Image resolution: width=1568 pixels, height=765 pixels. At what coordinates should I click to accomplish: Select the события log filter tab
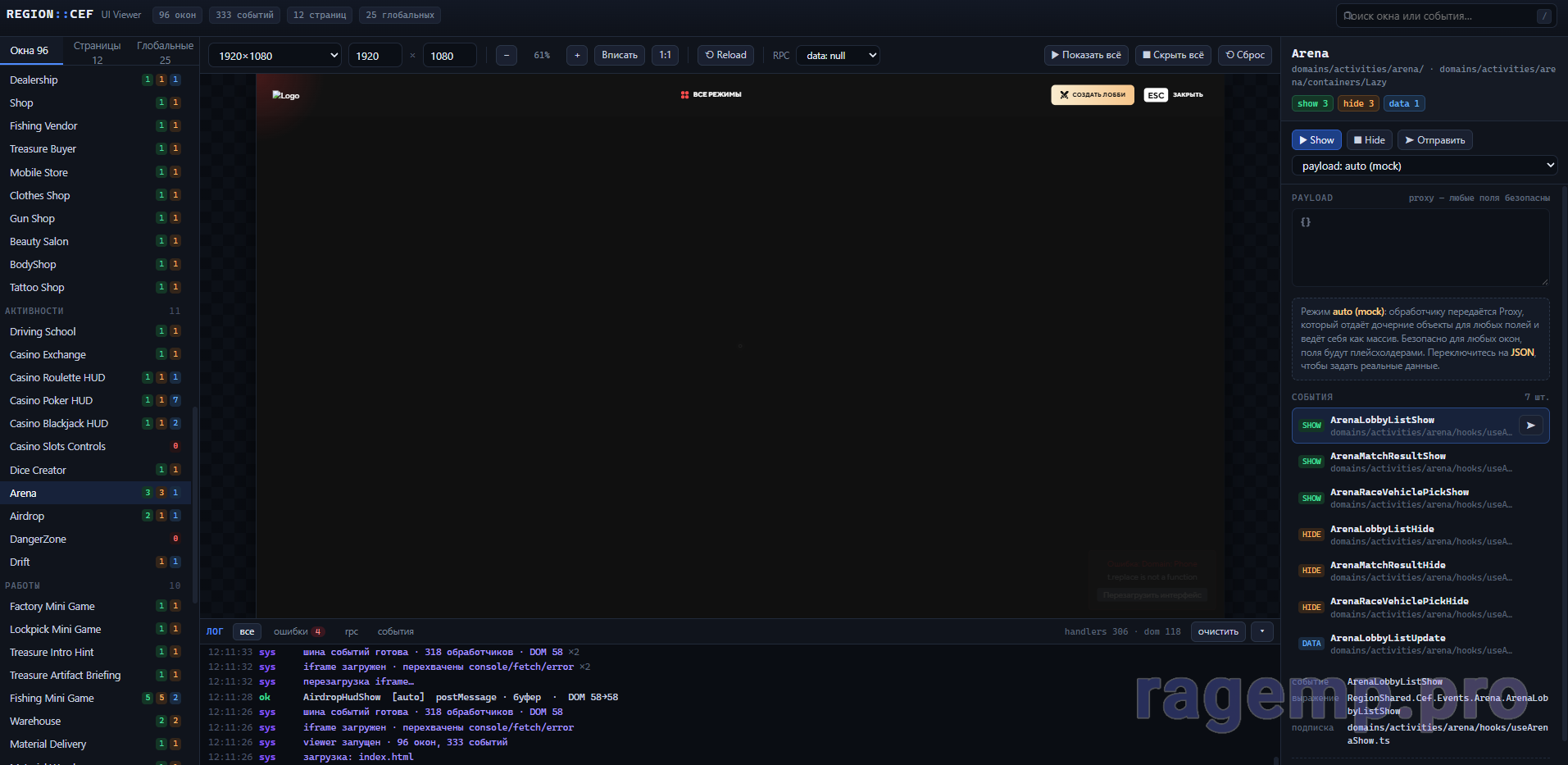[x=396, y=632]
